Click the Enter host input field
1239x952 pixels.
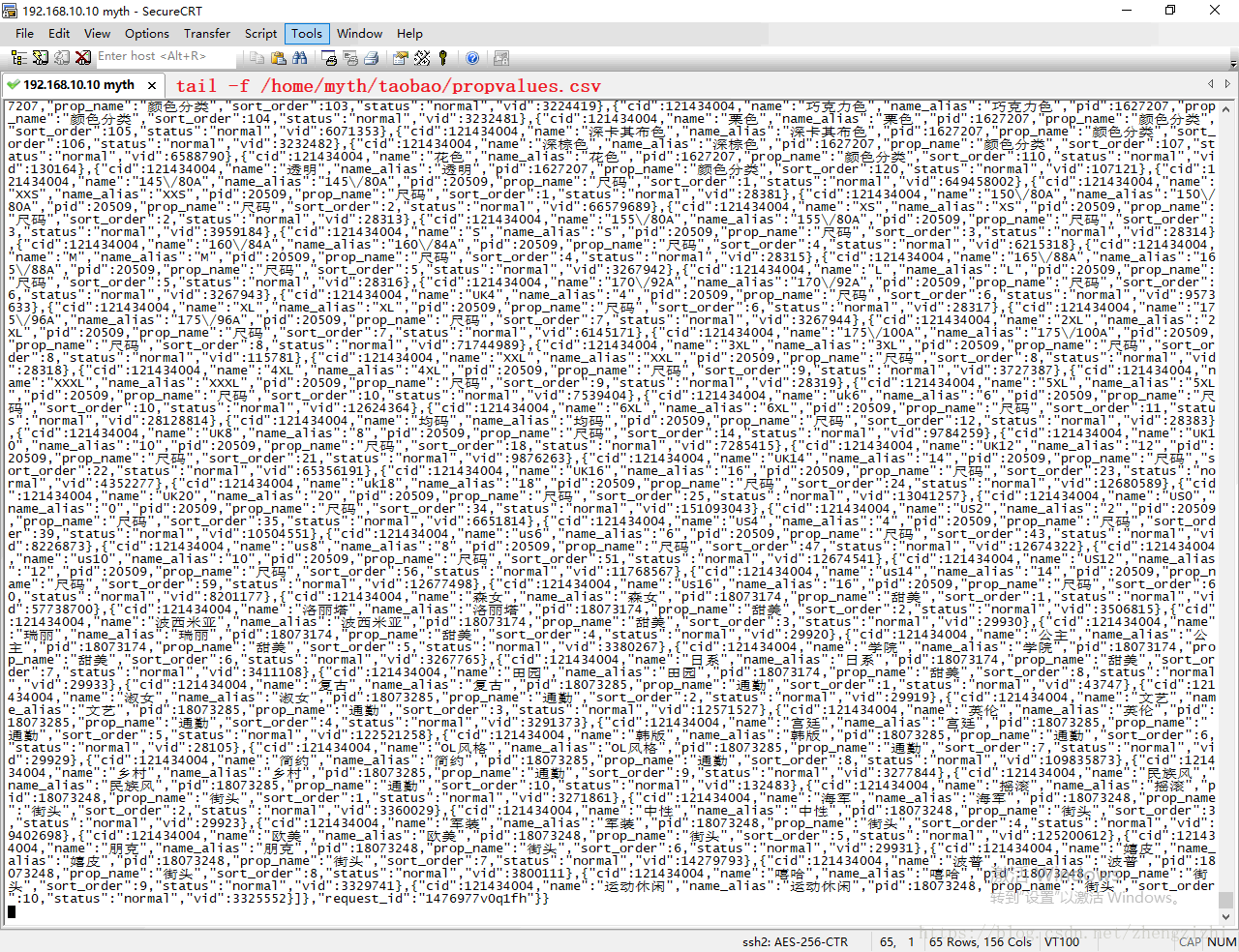click(166, 57)
